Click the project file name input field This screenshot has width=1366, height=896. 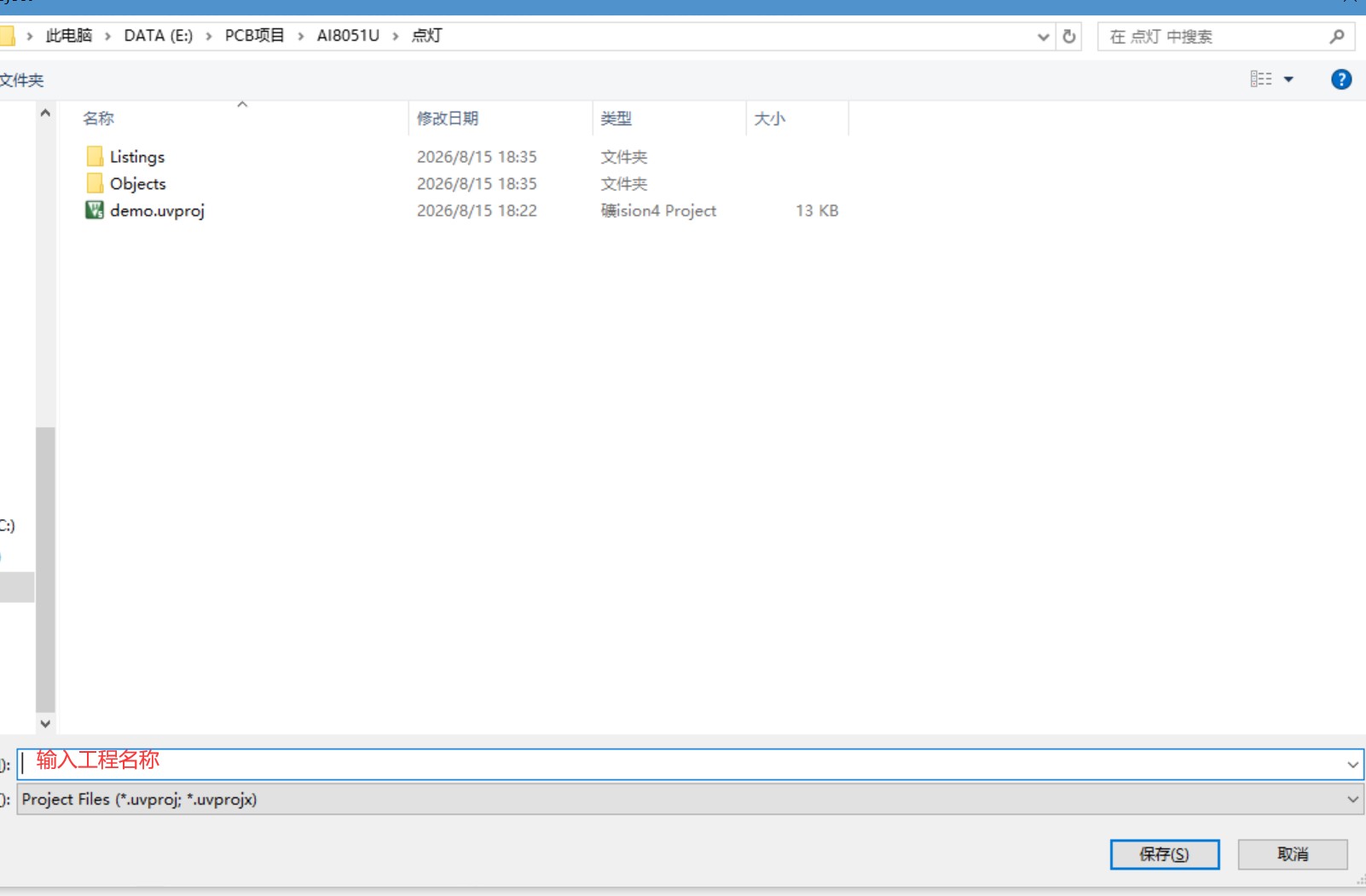[691, 764]
